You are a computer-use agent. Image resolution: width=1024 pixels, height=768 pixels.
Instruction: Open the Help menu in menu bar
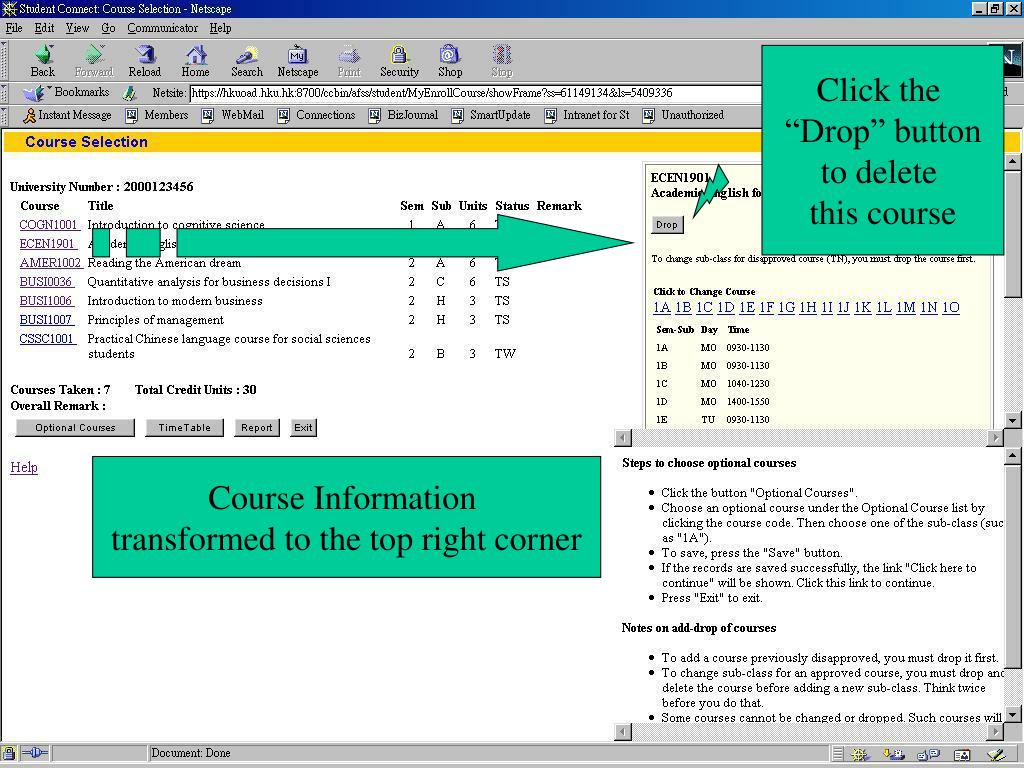(220, 28)
